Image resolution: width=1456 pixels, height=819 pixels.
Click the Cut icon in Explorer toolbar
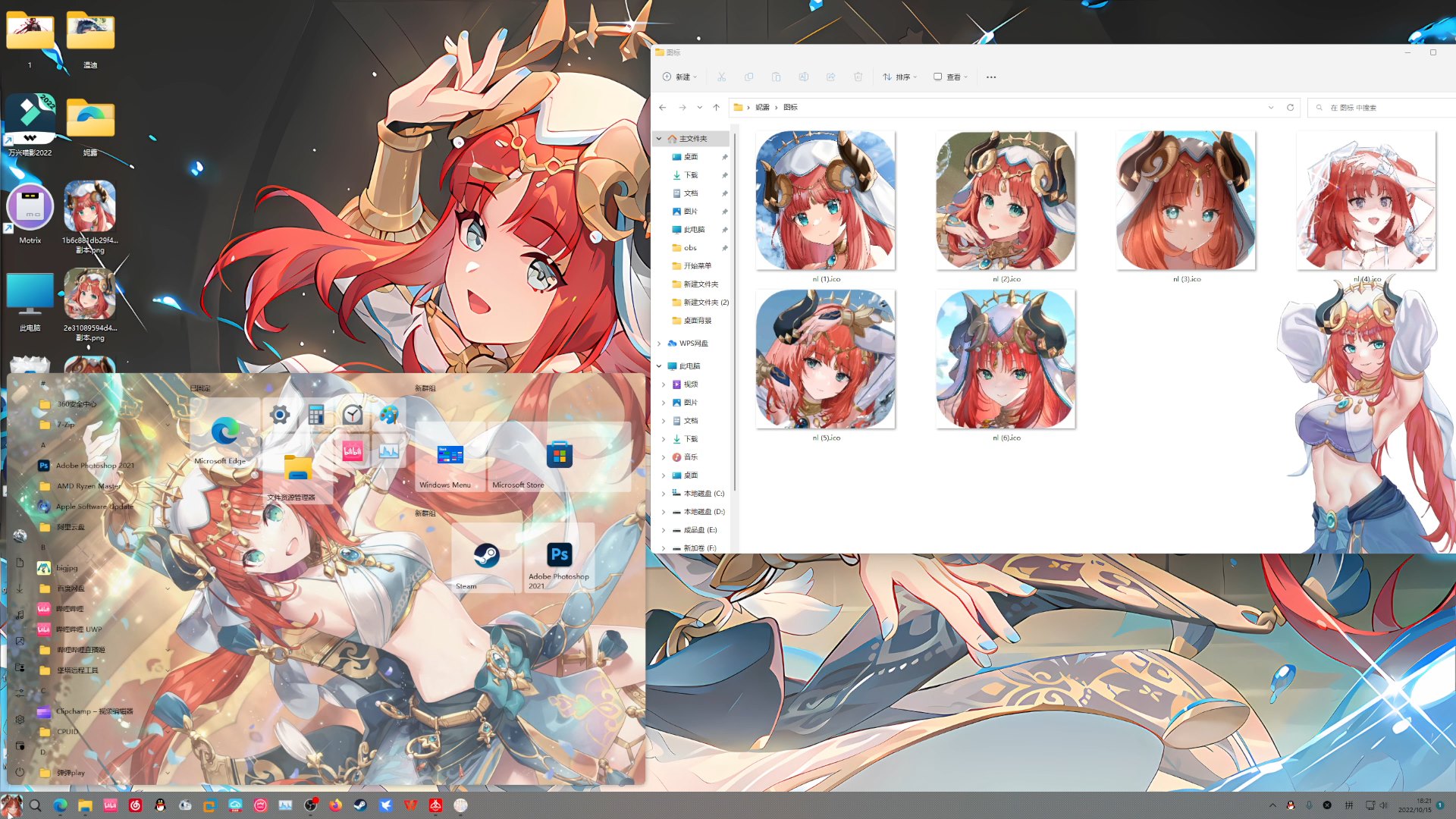[x=721, y=77]
